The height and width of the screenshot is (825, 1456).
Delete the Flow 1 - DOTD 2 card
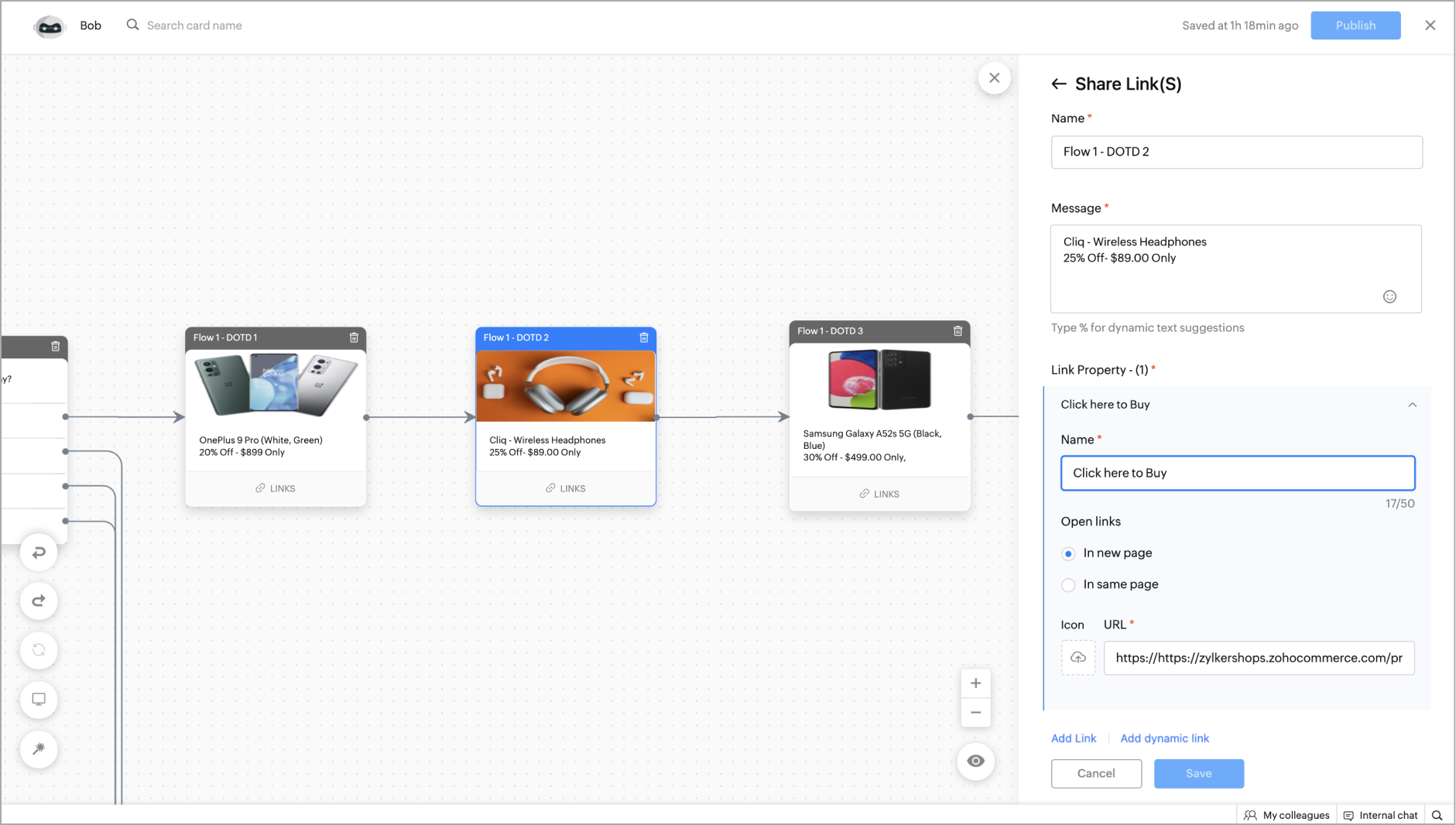(644, 337)
